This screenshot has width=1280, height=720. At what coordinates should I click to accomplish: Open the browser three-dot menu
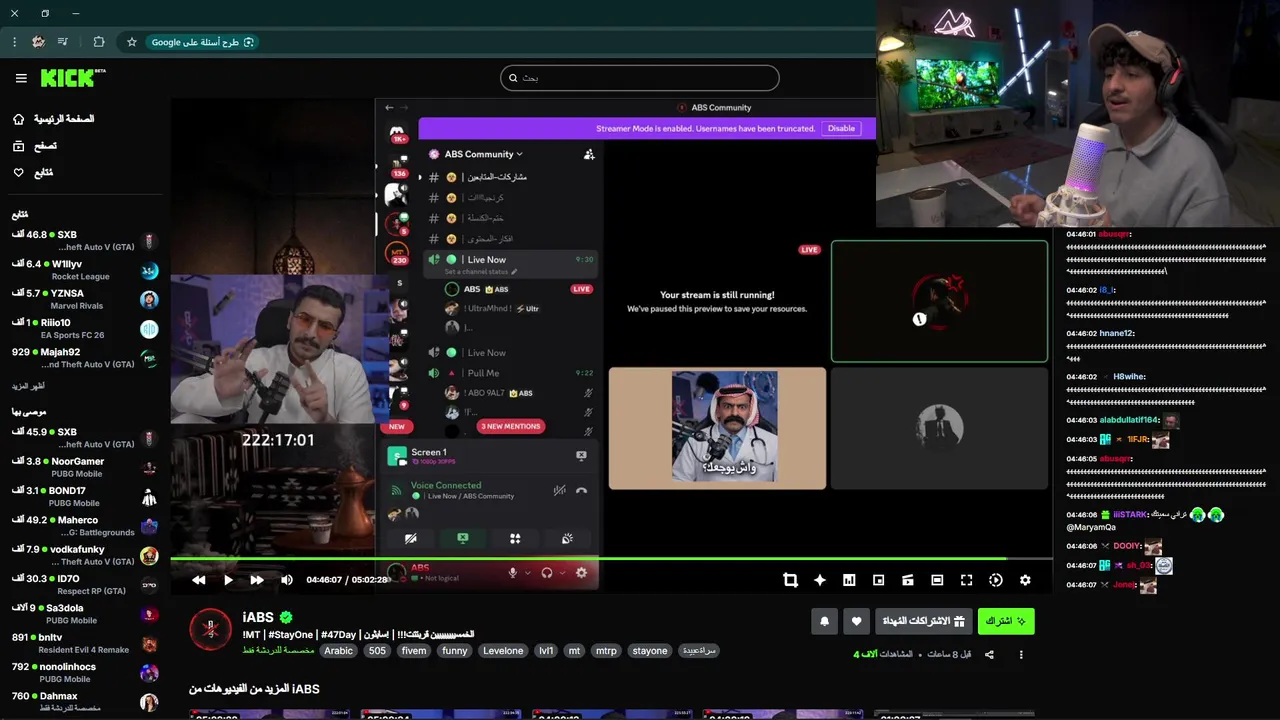click(14, 42)
